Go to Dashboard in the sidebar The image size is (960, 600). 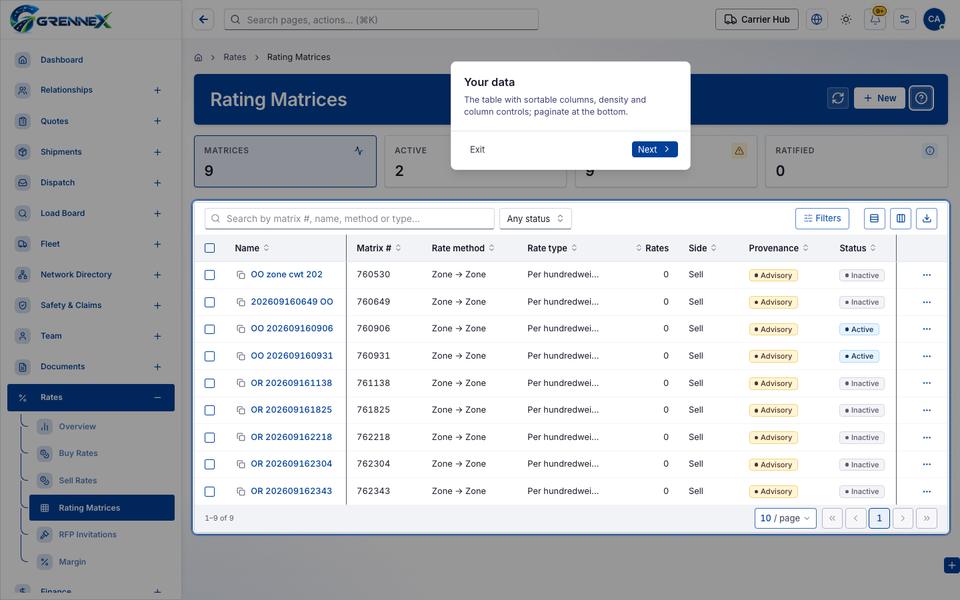tap(91, 60)
